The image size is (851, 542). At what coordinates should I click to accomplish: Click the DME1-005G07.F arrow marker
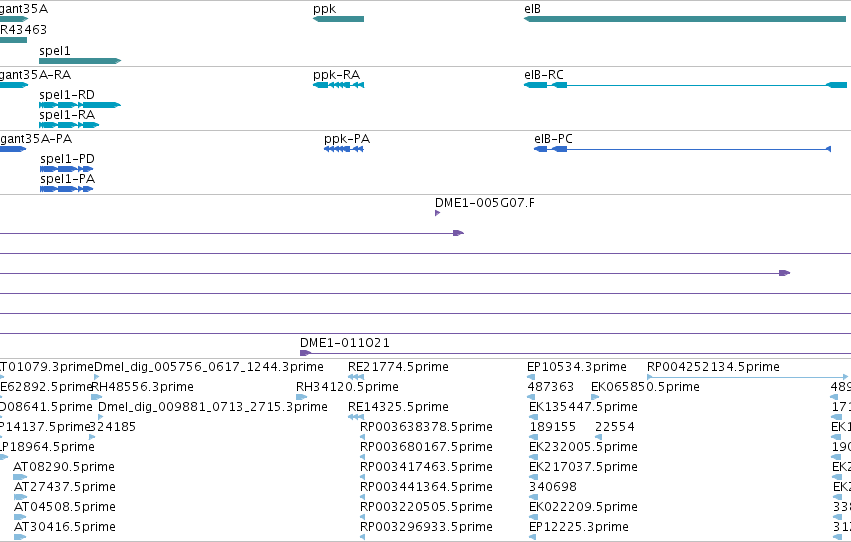pyautogui.click(x=437, y=213)
